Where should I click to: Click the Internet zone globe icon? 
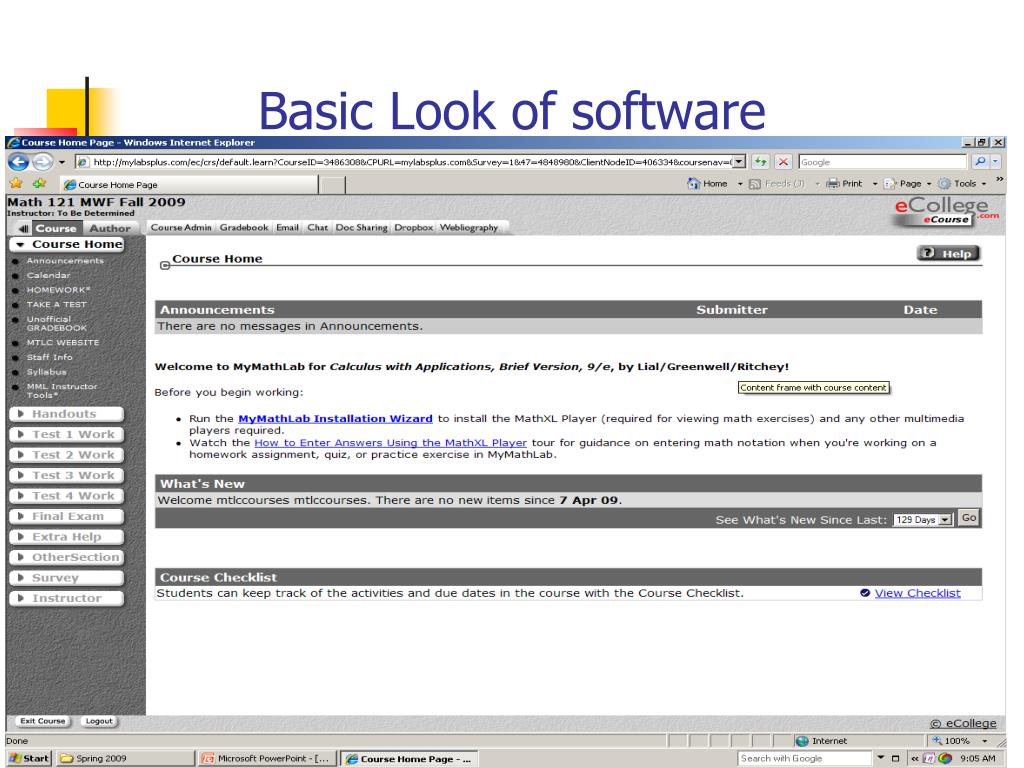[802, 741]
